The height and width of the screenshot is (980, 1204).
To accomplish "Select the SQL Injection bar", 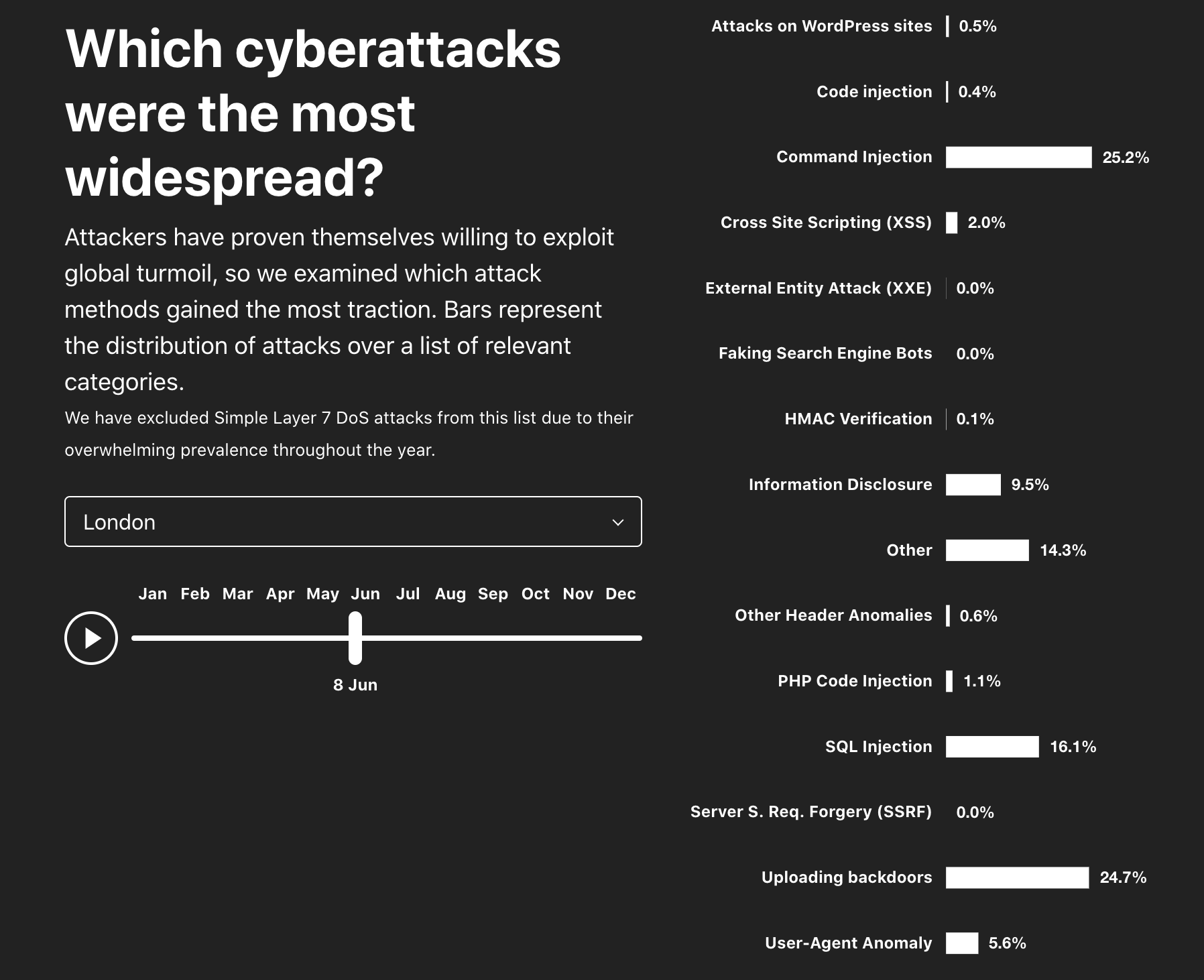I will (x=992, y=747).
